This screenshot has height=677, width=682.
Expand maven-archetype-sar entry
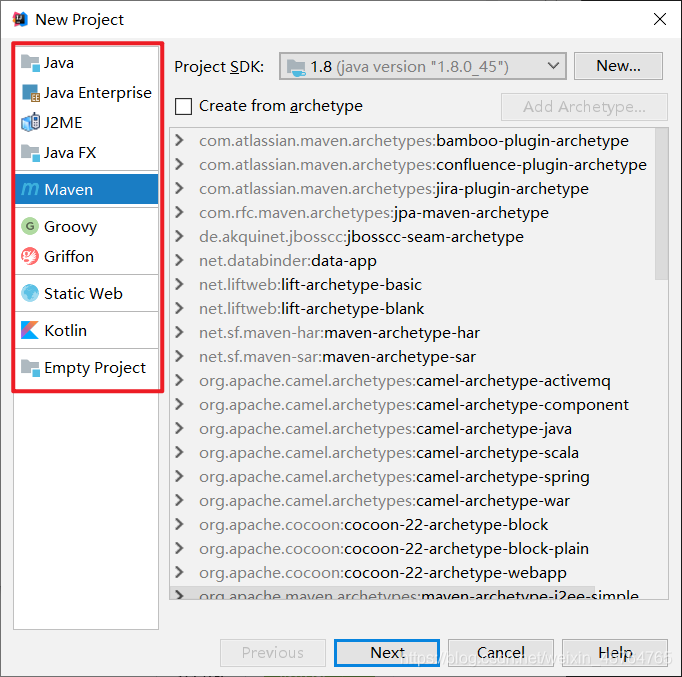tap(179, 356)
